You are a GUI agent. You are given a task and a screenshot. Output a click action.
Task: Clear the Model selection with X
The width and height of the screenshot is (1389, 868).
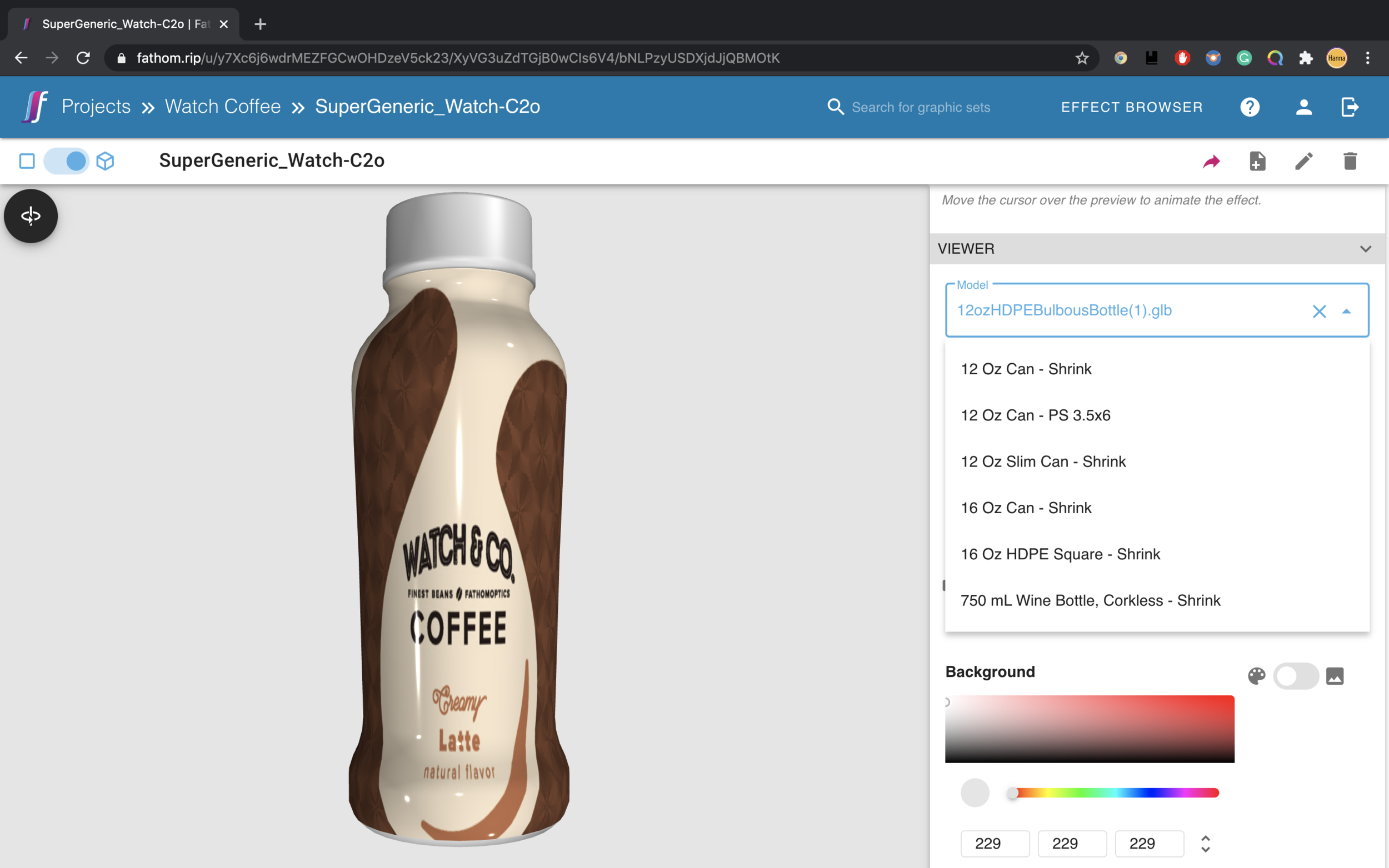tap(1319, 311)
